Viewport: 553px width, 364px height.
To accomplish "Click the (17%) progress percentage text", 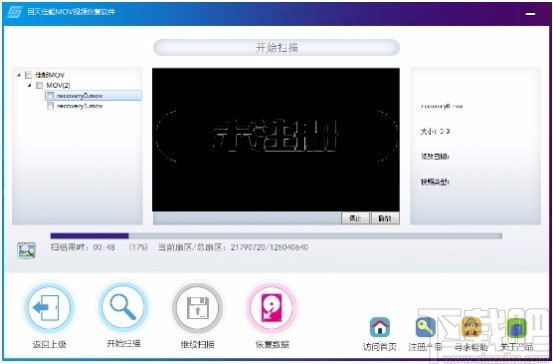I will pos(138,247).
